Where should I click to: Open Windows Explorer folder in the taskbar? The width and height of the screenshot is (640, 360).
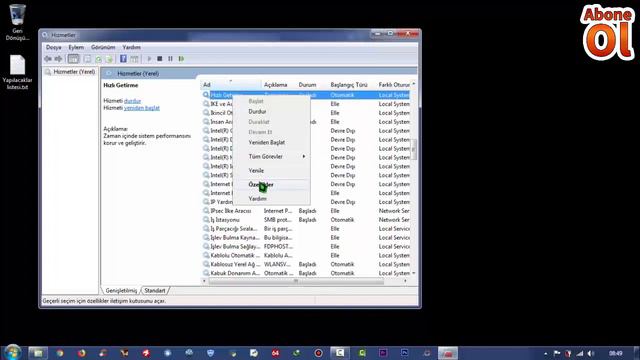(x=38, y=353)
